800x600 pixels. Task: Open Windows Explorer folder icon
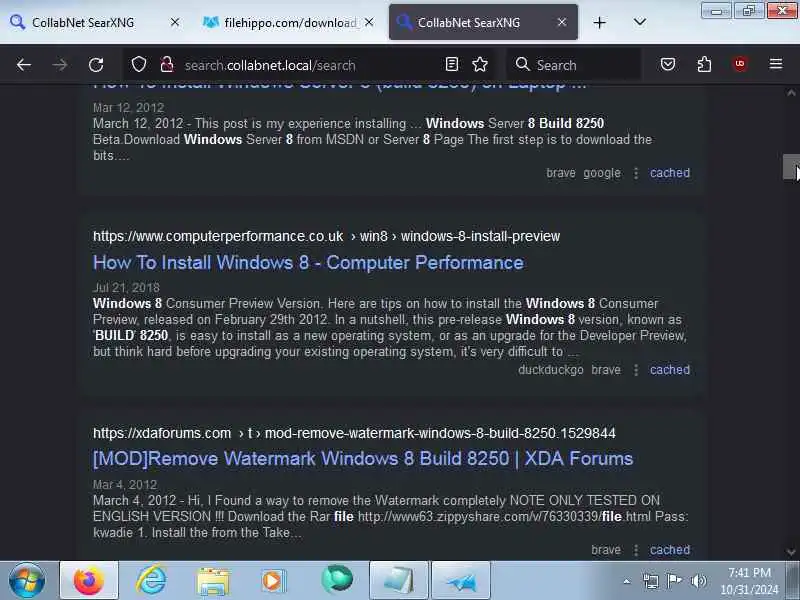(213, 581)
